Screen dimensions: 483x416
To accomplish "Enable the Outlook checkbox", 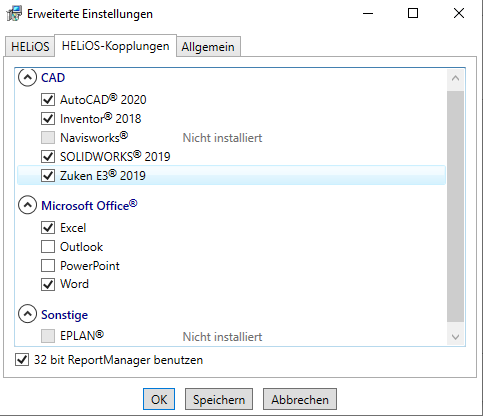I will (48, 247).
